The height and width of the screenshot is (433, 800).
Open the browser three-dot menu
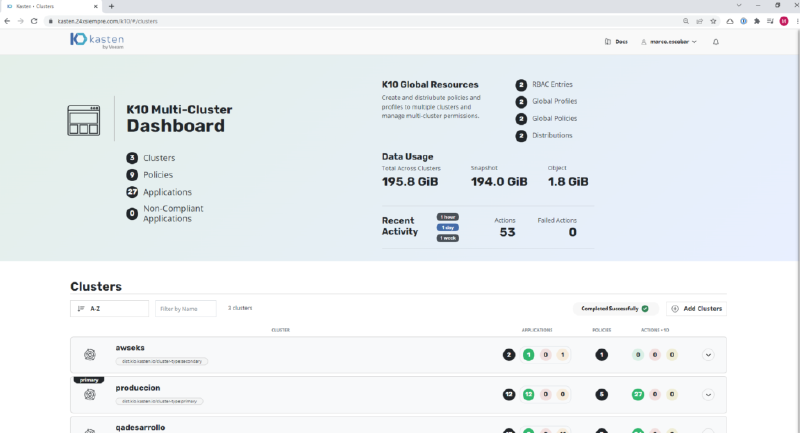click(797, 21)
